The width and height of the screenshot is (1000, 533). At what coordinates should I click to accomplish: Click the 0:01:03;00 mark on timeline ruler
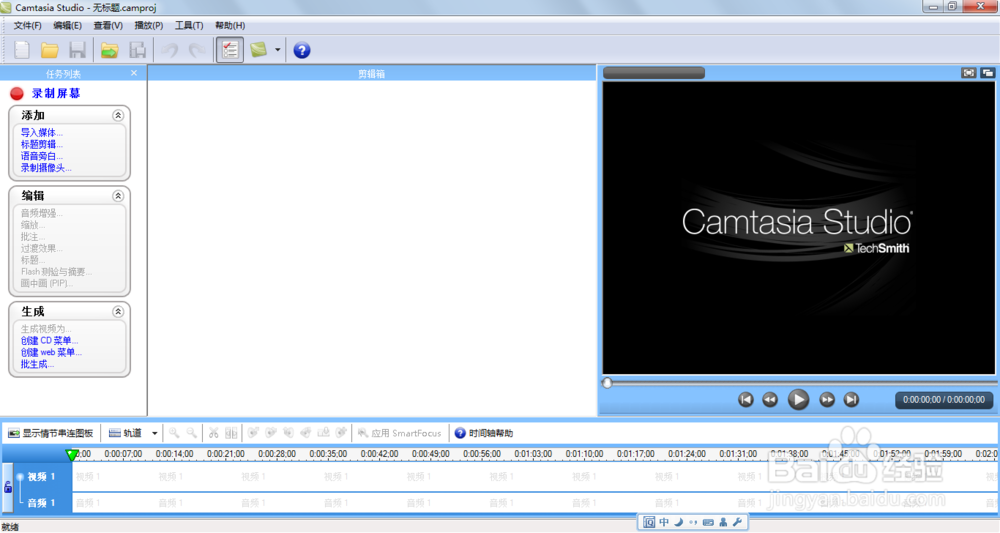533,454
